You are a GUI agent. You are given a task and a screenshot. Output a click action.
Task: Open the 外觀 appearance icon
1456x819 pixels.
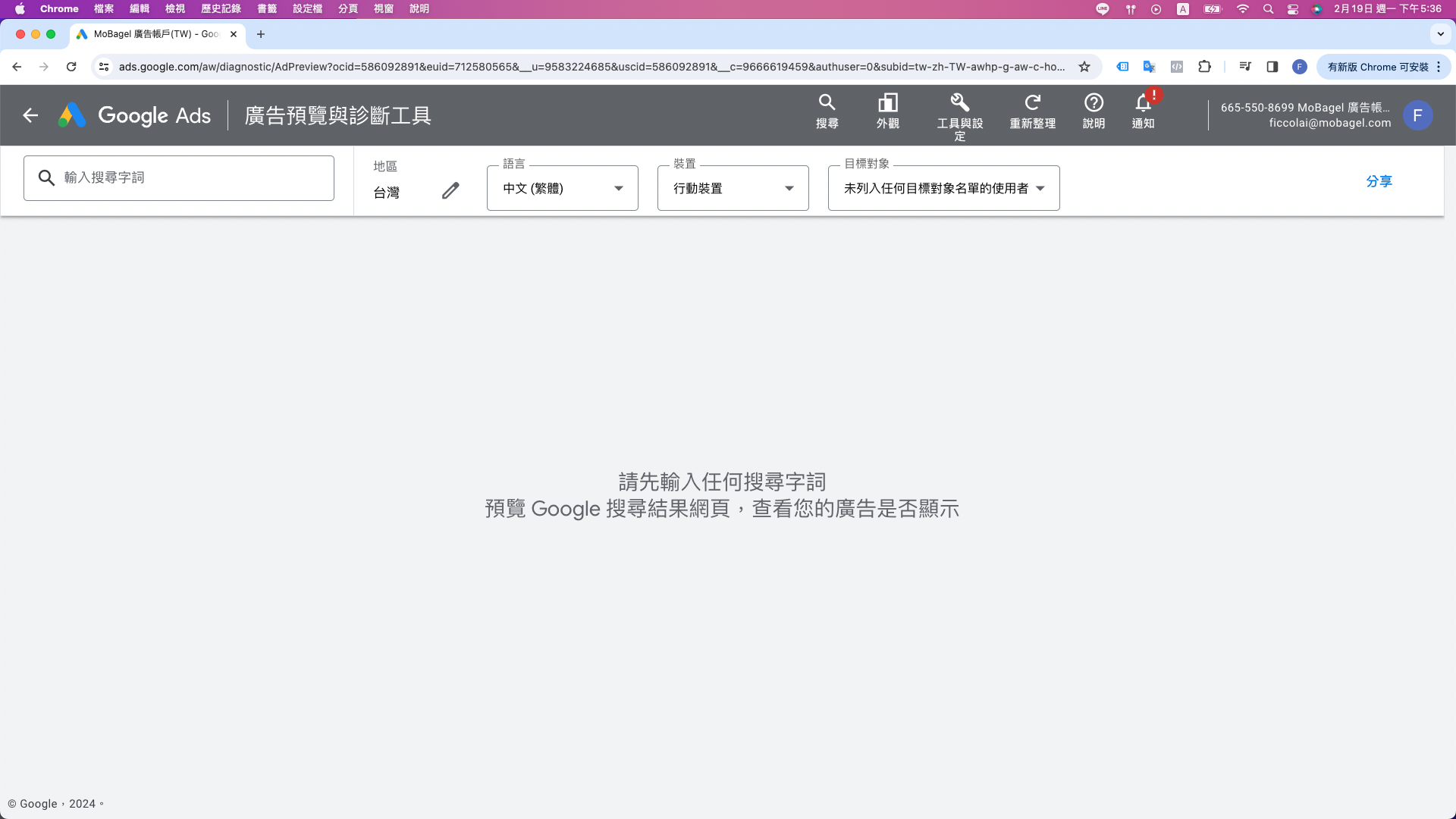(887, 111)
